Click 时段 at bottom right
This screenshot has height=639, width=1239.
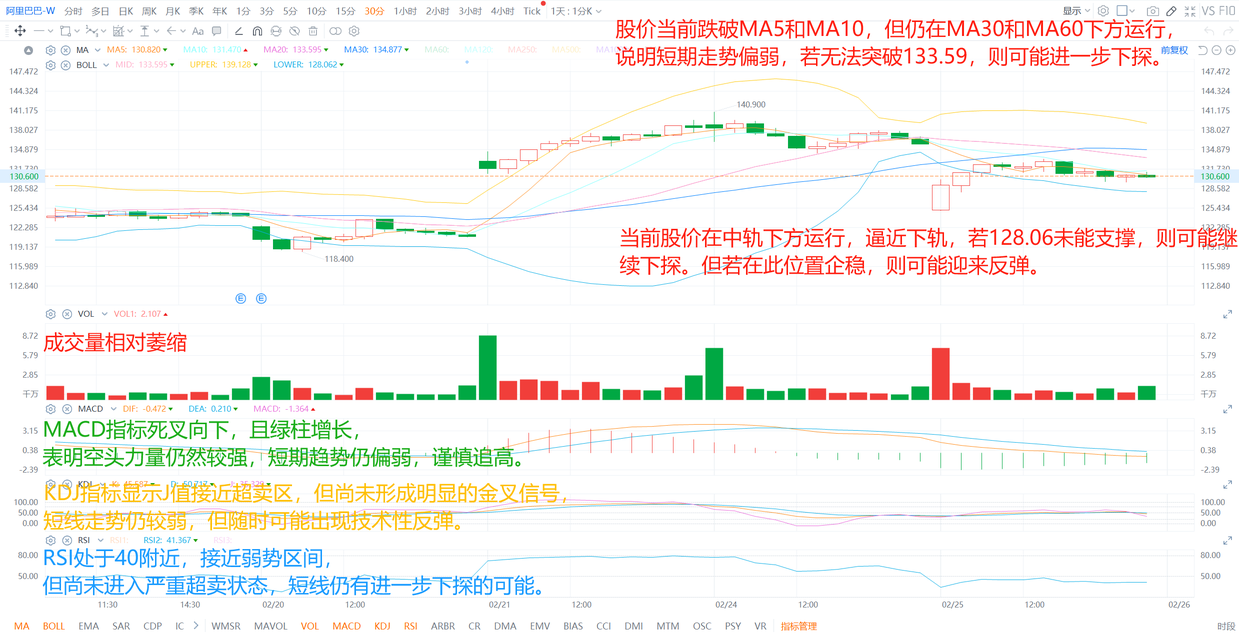click(x=1226, y=626)
